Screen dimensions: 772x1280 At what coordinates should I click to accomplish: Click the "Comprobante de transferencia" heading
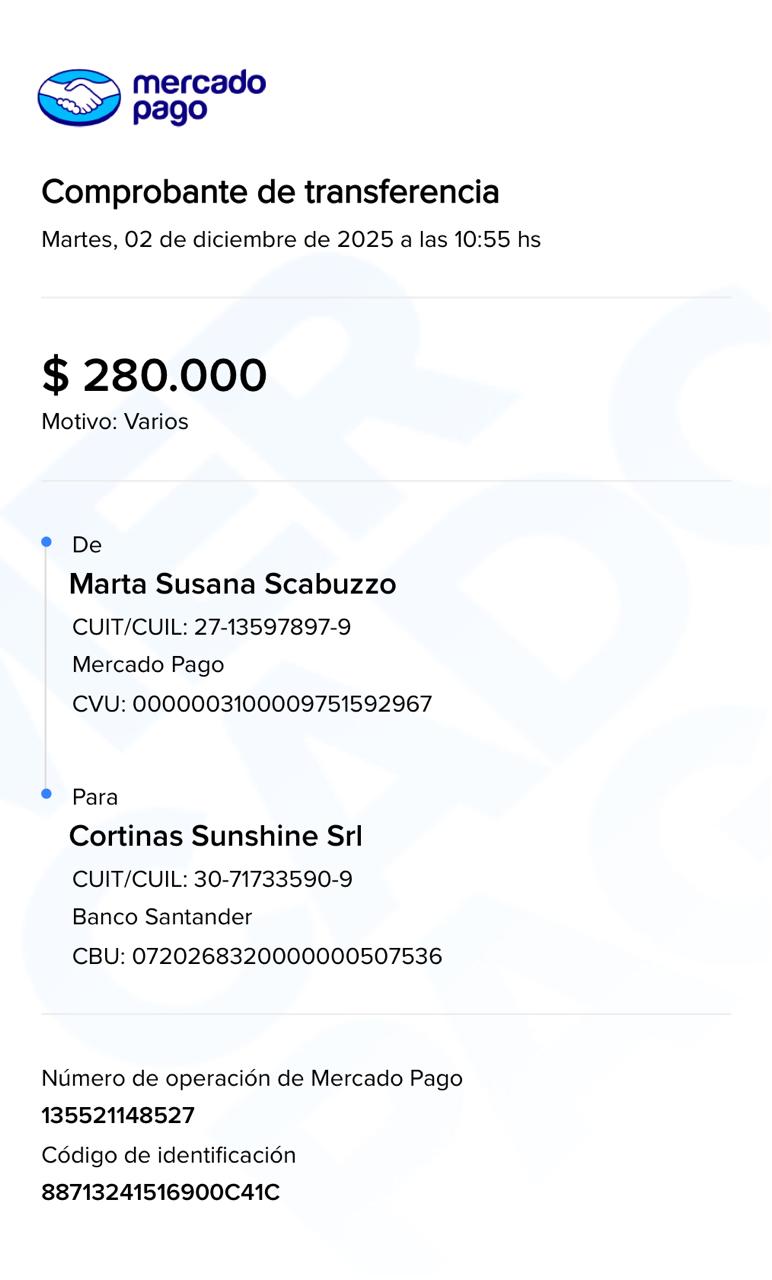[x=270, y=191]
